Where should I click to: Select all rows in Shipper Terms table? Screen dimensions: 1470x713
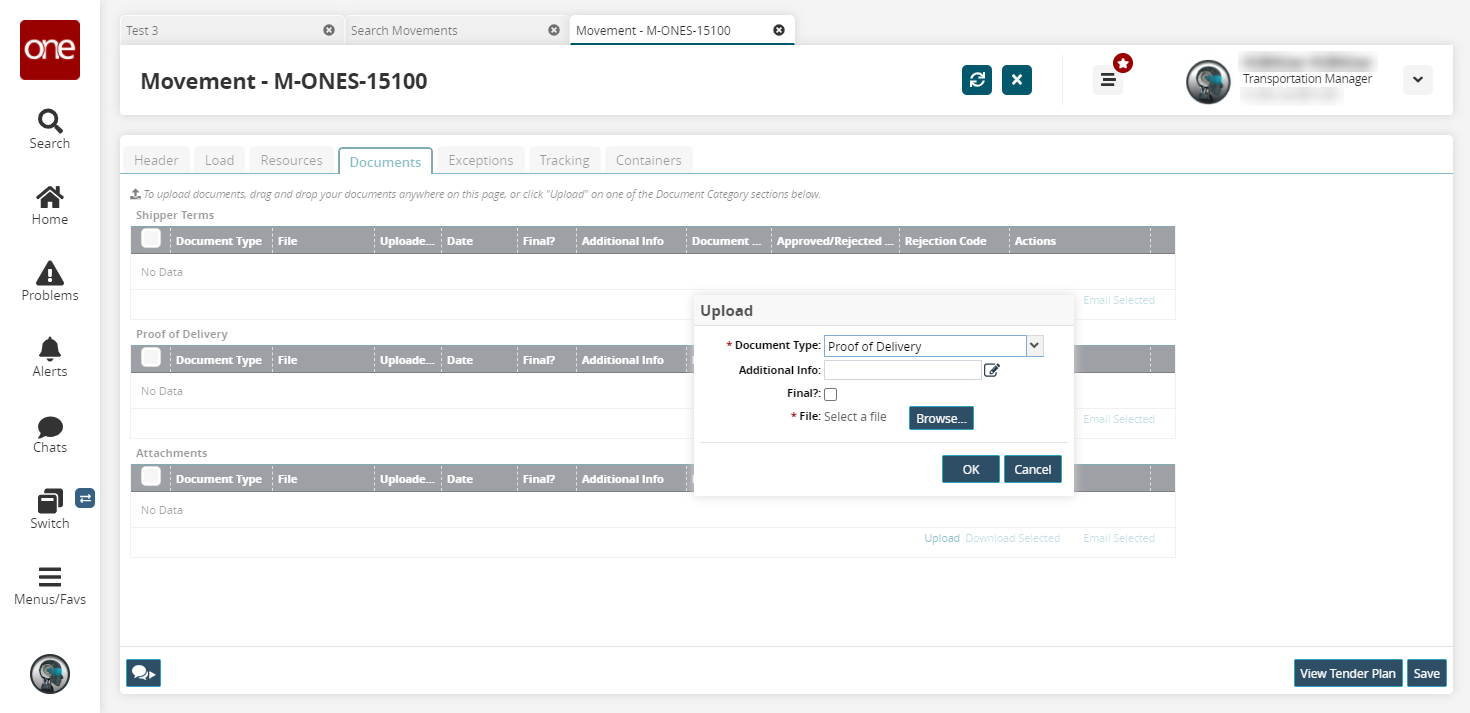pos(151,238)
